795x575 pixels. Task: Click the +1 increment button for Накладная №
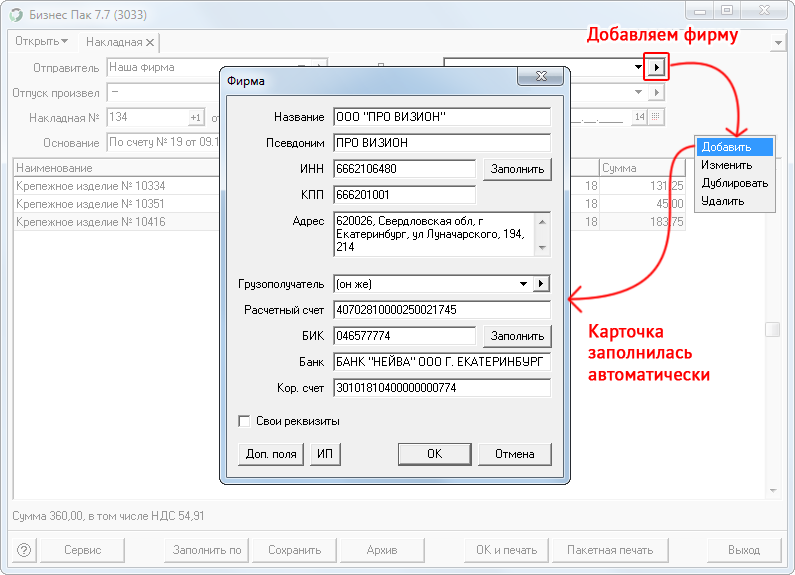click(196, 117)
